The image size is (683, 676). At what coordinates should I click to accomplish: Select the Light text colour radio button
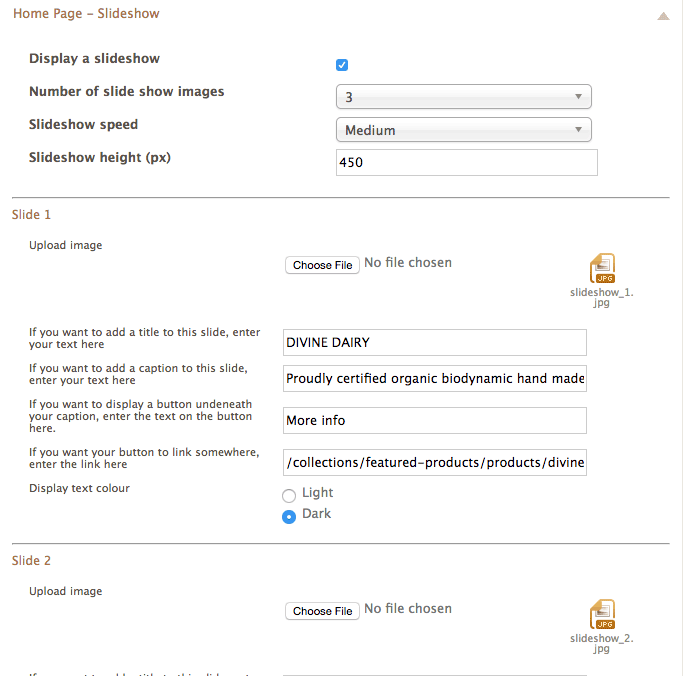click(x=289, y=495)
